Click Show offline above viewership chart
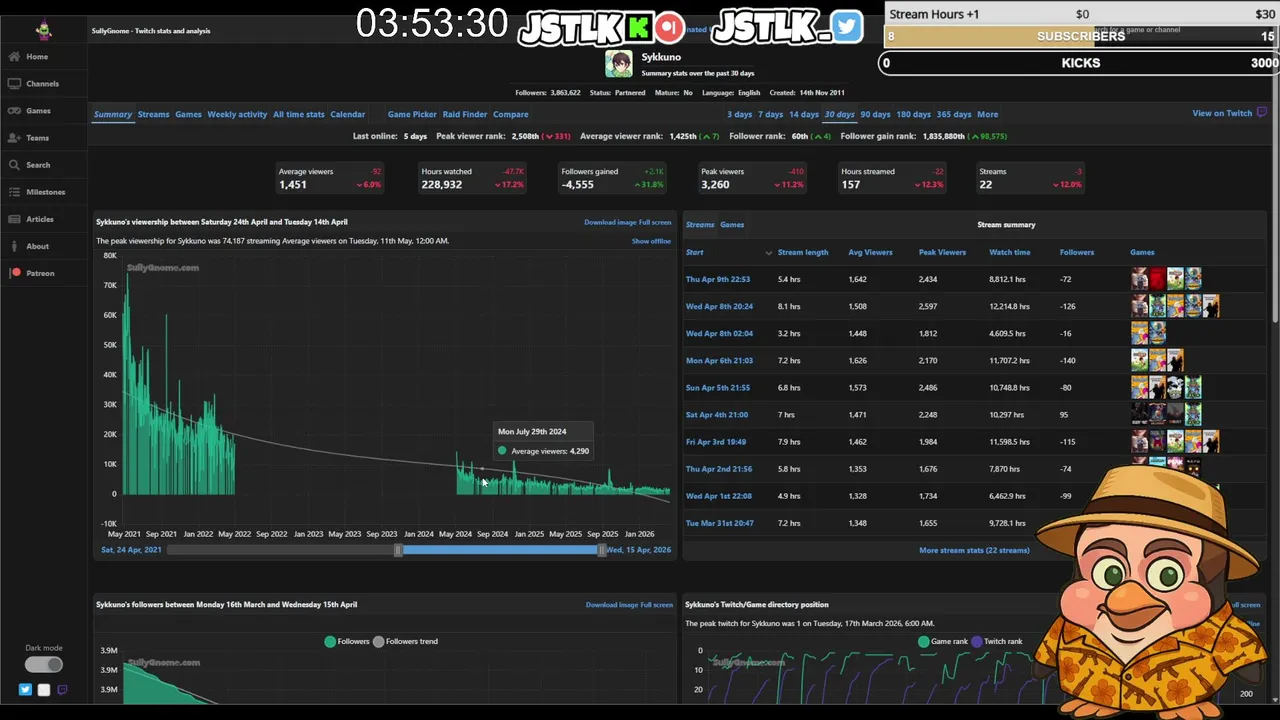 [x=651, y=241]
